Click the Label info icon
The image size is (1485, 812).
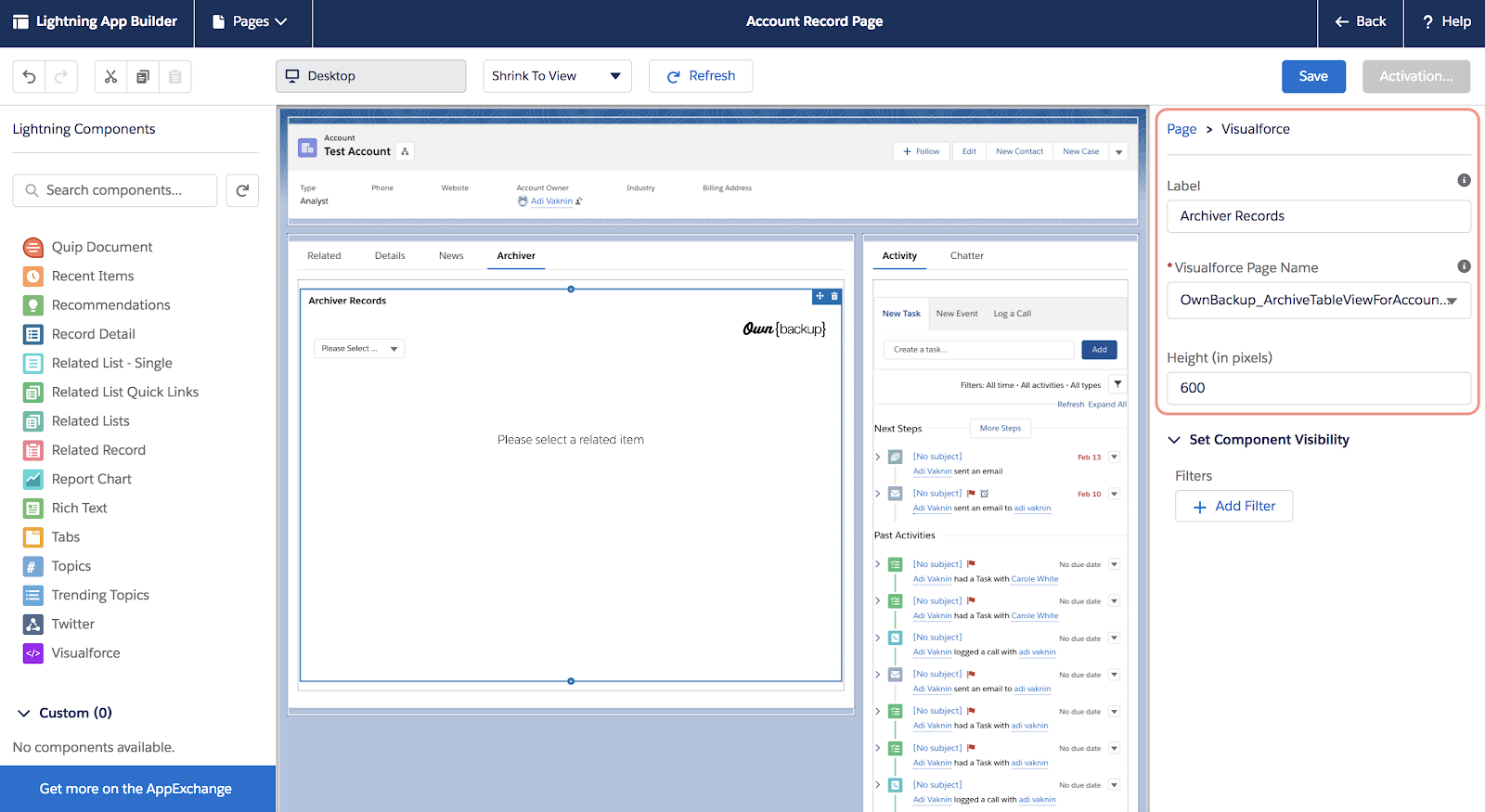pyautogui.click(x=1464, y=180)
